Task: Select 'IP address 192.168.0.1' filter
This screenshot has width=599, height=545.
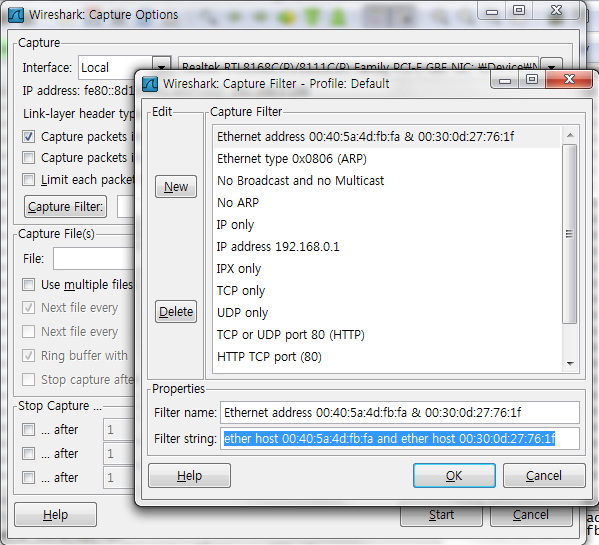Action: 387,247
